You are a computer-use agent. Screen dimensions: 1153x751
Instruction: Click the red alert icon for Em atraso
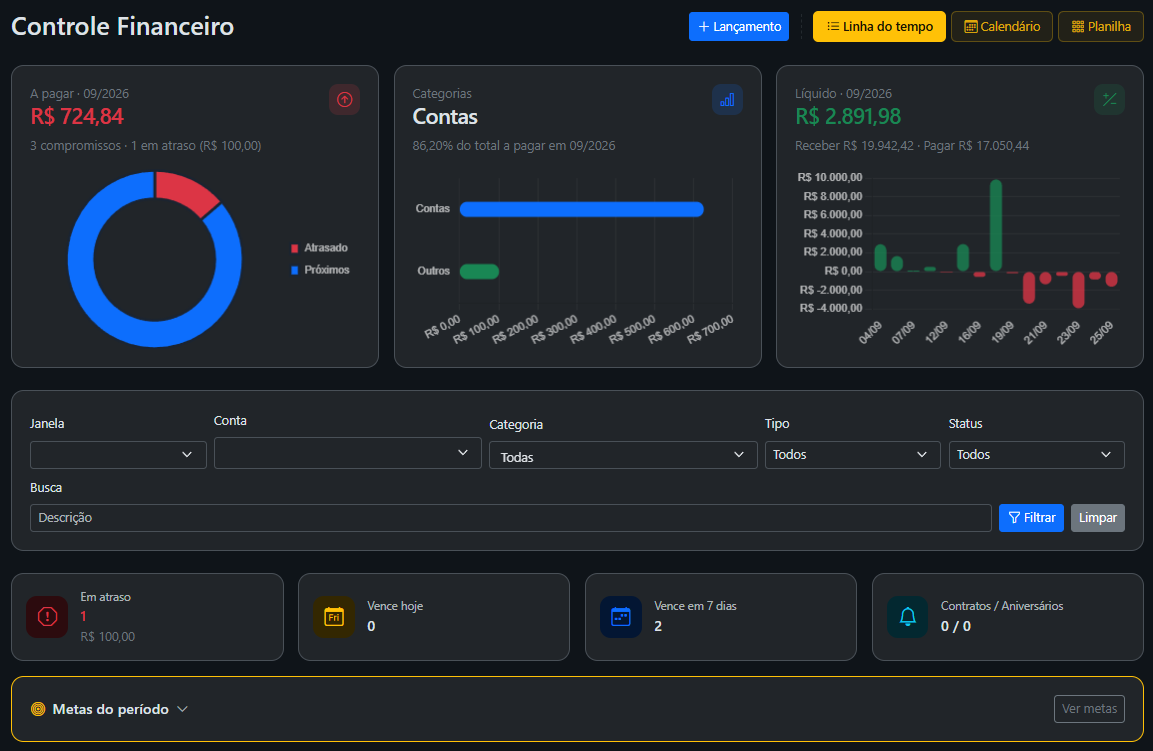tap(47, 616)
